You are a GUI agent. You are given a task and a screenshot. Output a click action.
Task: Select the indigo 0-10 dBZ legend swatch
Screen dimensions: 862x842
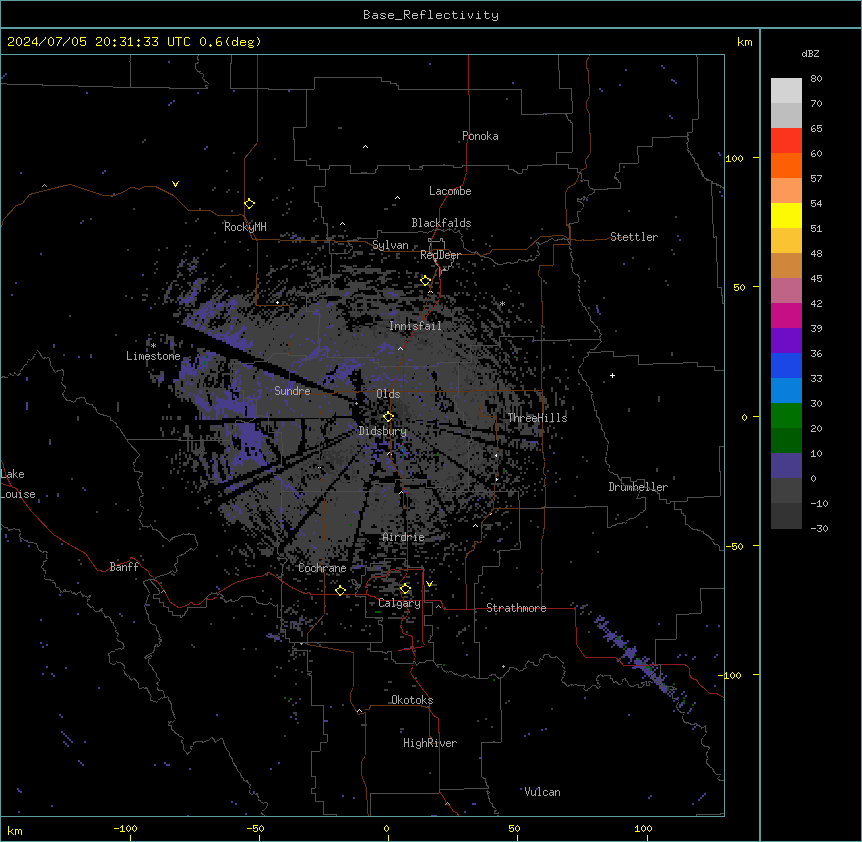coord(786,466)
